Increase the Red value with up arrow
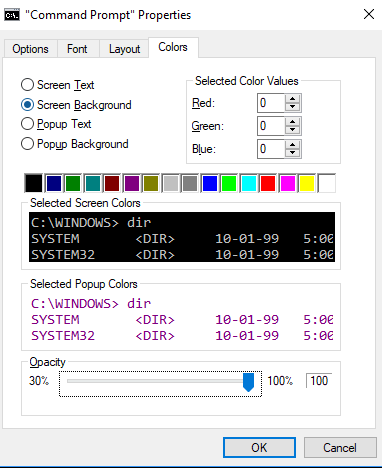This screenshot has height=468, width=382. (293, 99)
